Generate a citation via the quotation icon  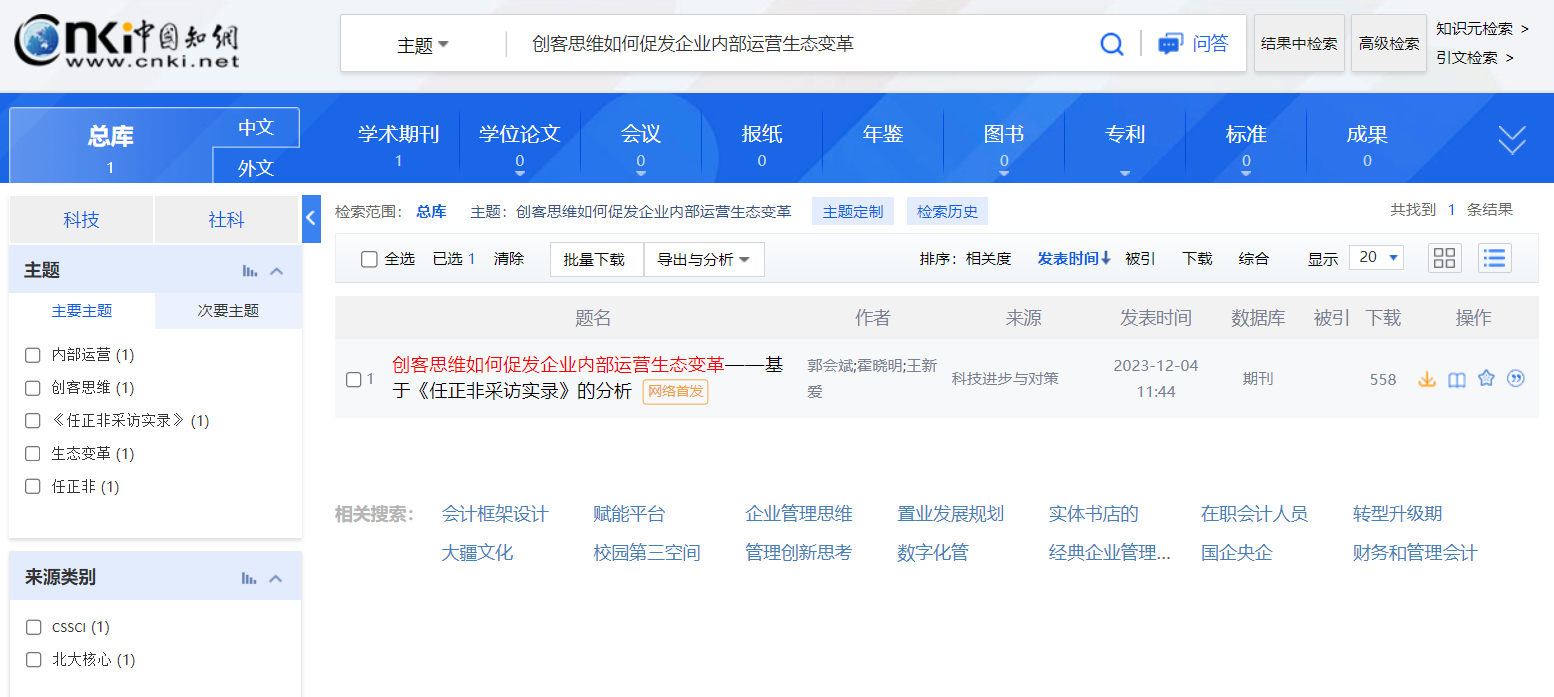coord(1516,379)
